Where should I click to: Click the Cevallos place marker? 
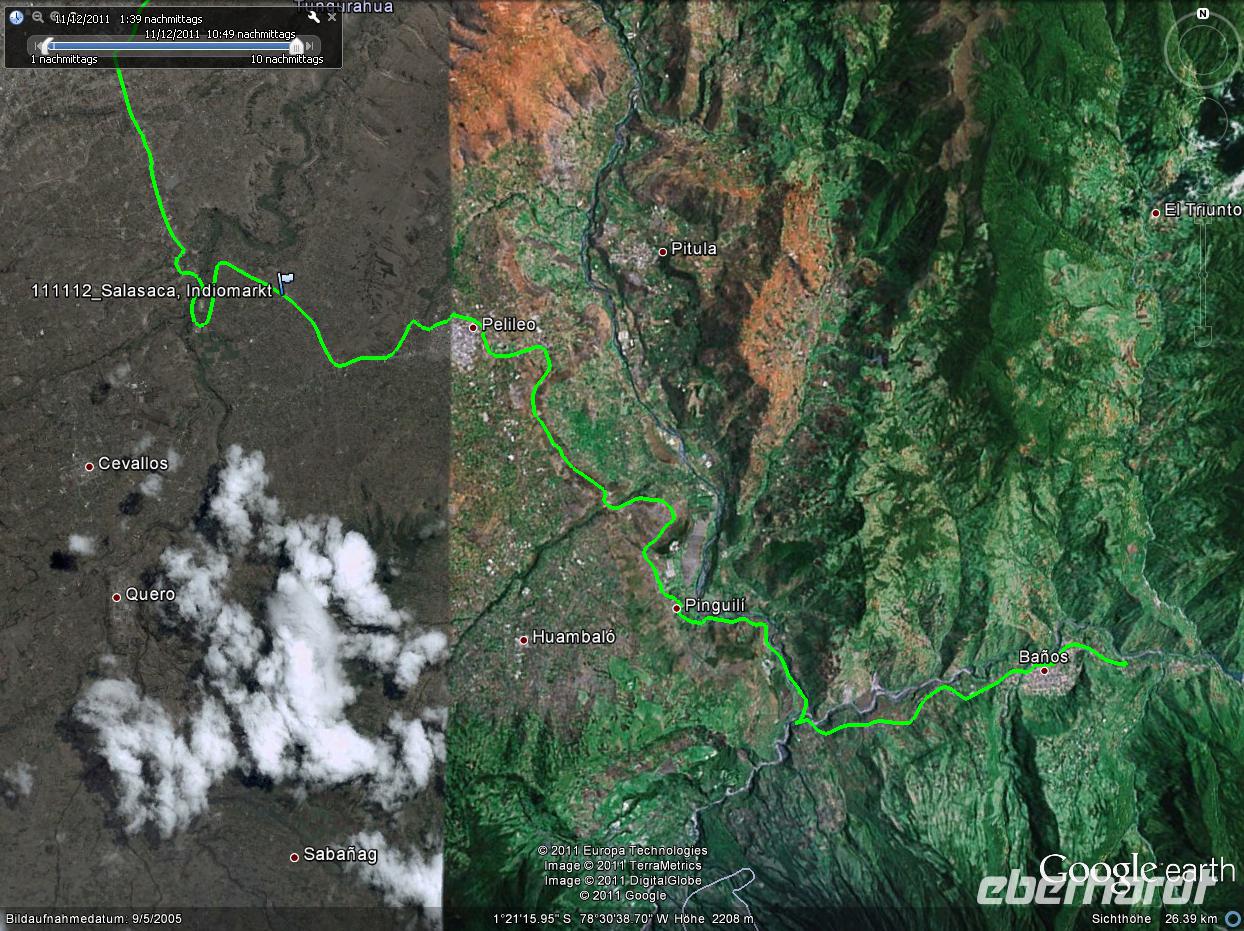pos(89,466)
